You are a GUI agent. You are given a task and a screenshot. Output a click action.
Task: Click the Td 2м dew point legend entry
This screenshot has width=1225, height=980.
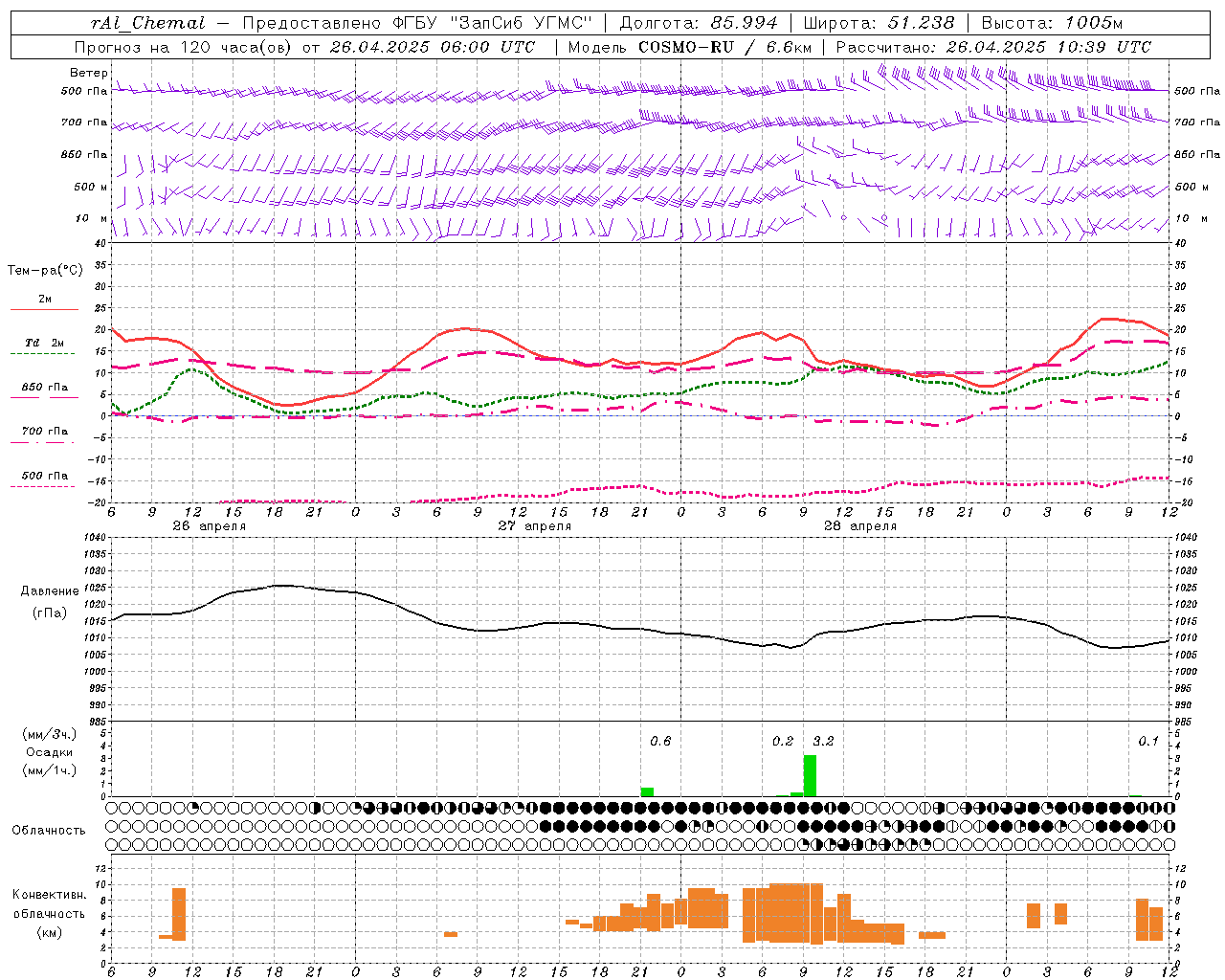coord(45,343)
